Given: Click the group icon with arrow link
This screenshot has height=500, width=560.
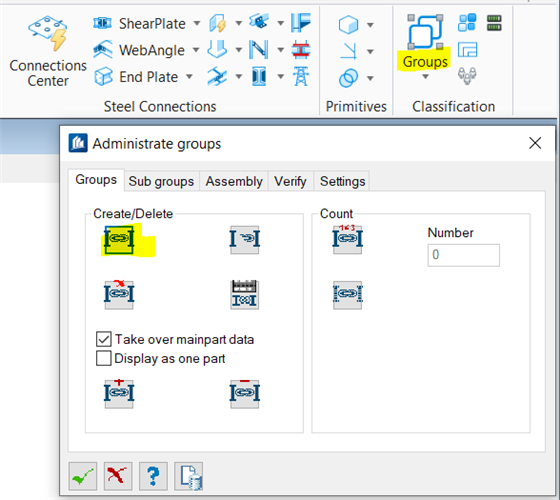Looking at the screenshot, I should point(245,240).
